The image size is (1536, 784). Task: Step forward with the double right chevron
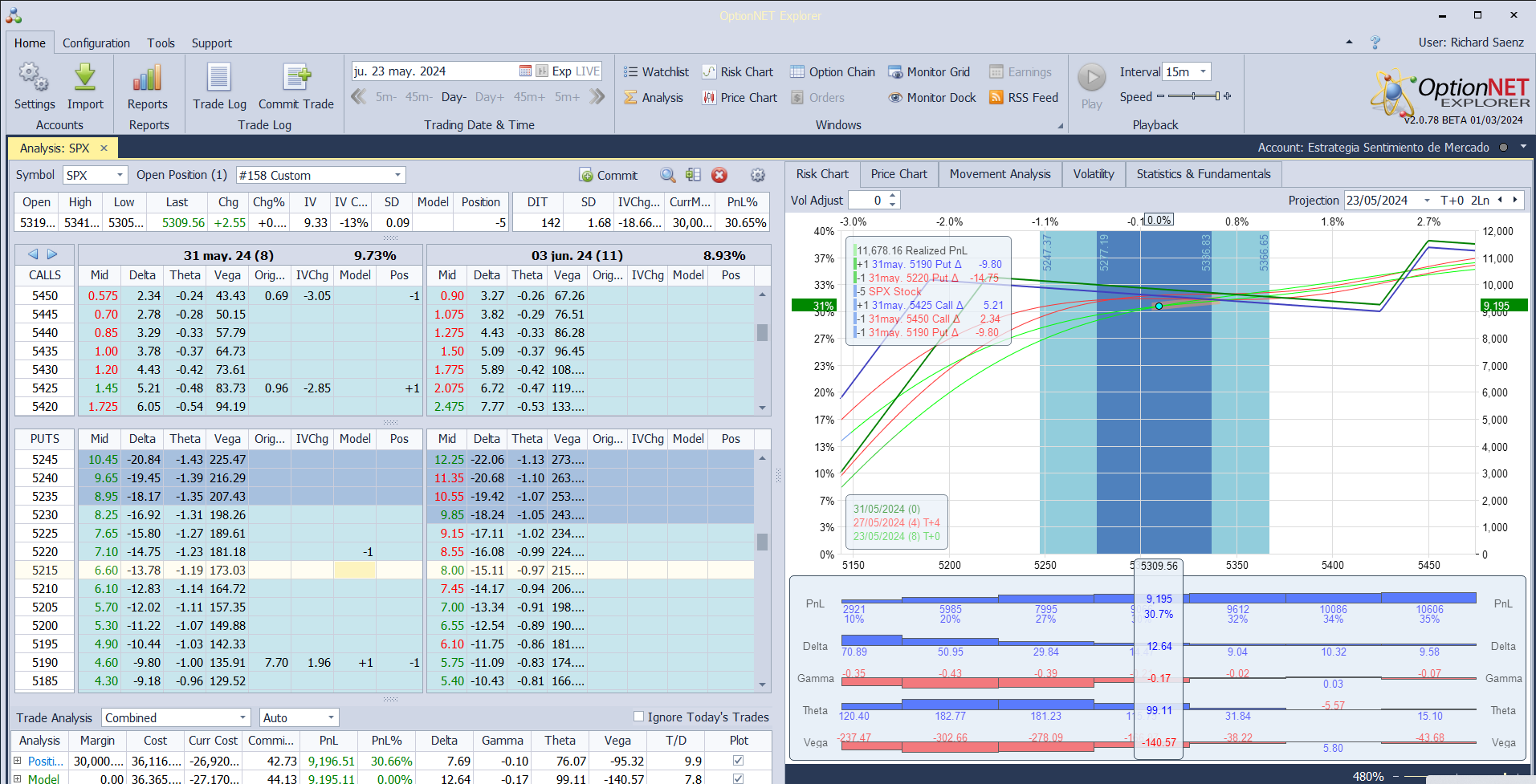[597, 97]
